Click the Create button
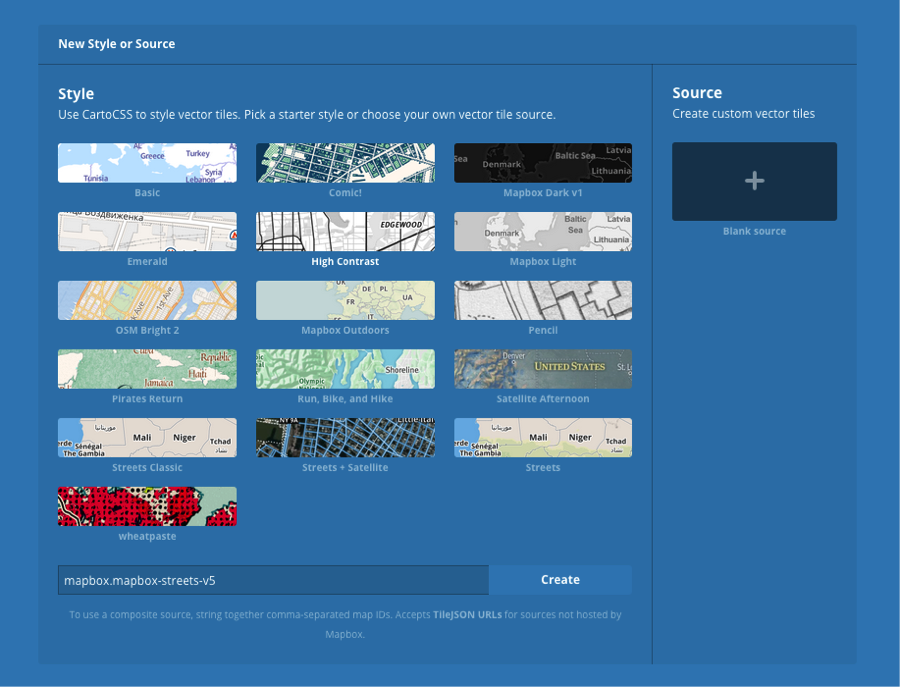 [x=560, y=580]
